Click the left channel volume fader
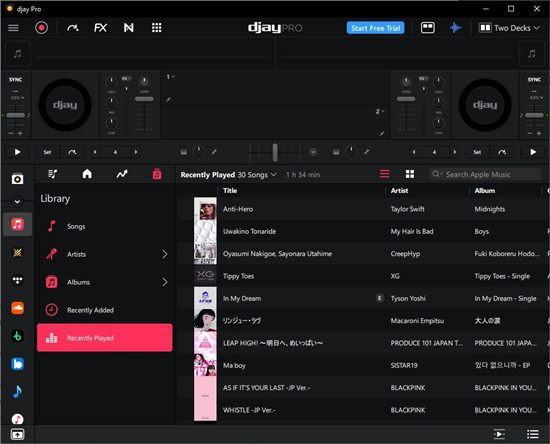Screen dimensions: 550x444 144,99
